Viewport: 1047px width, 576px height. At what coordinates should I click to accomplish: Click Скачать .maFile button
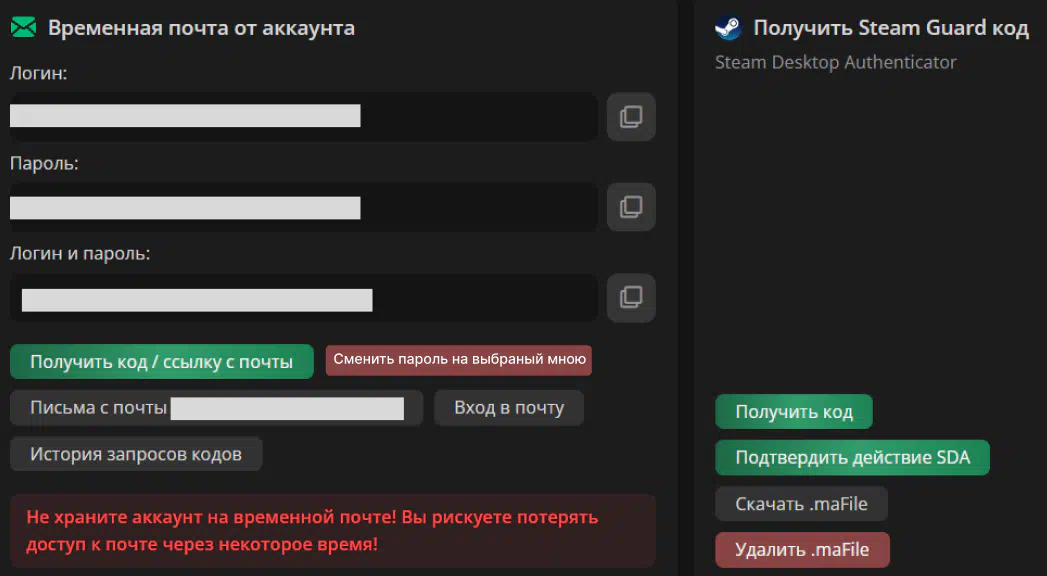point(801,504)
